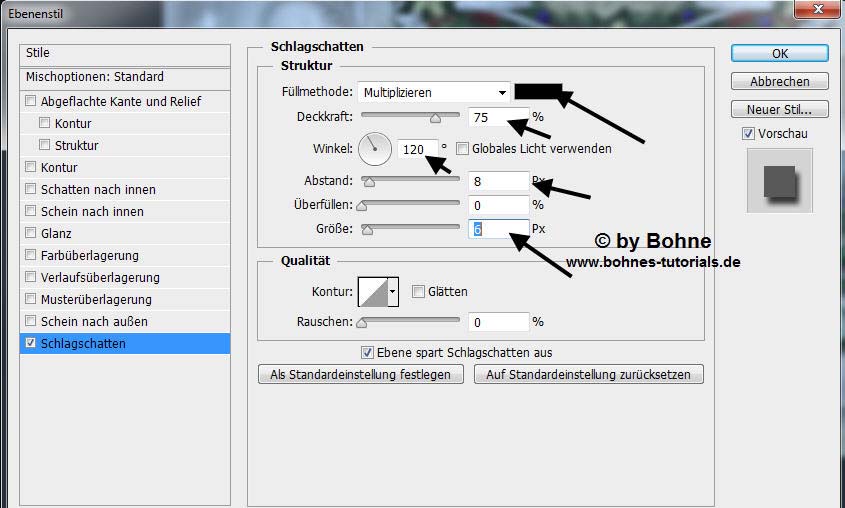The image size is (845, 508).
Task: Select the Schlagschatten style entry
Action: (x=83, y=343)
